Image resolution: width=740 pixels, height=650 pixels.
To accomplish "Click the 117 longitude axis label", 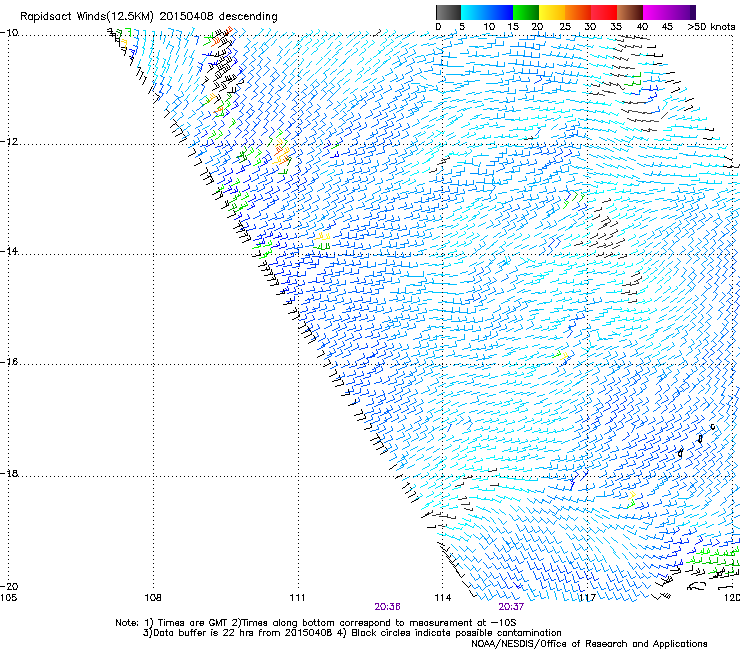I will click(587, 598).
